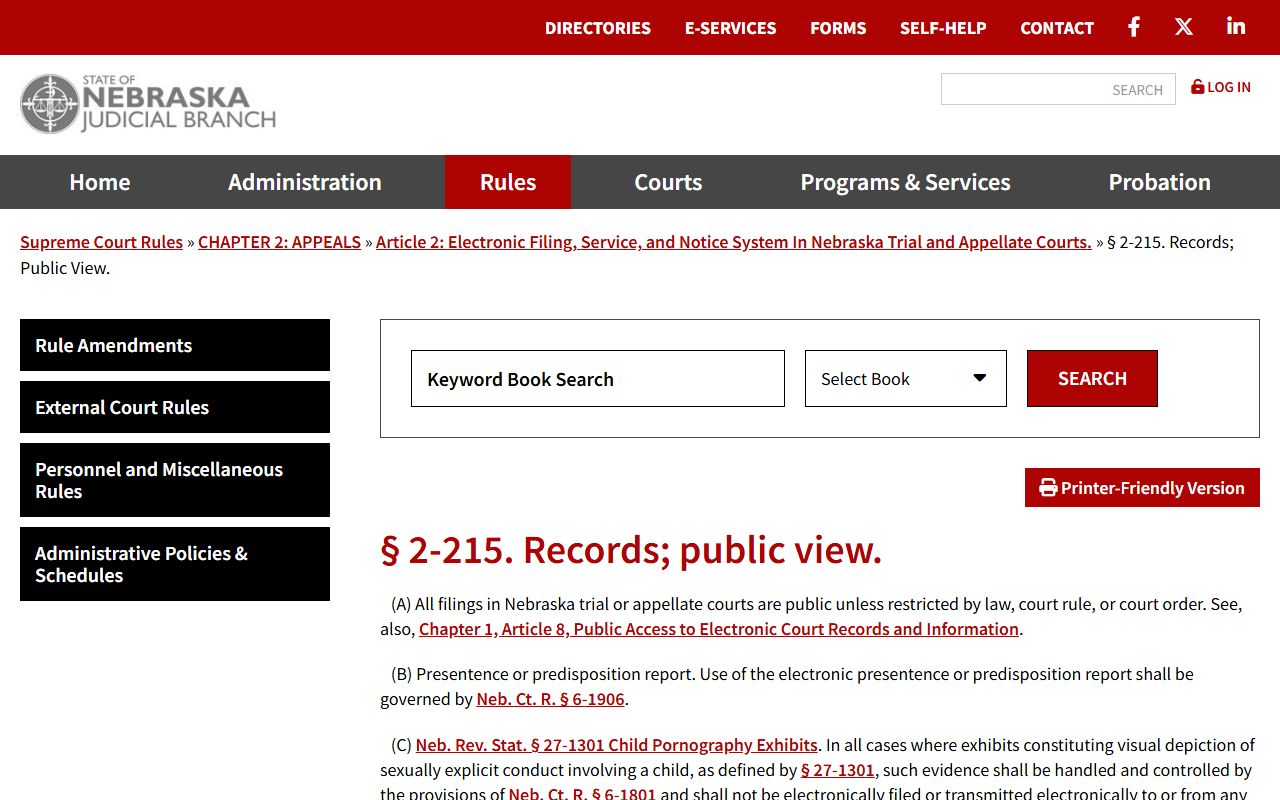Open Neb. Ct. R. § 6-1906 link
Viewport: 1280px width, 800px height.
tap(550, 699)
